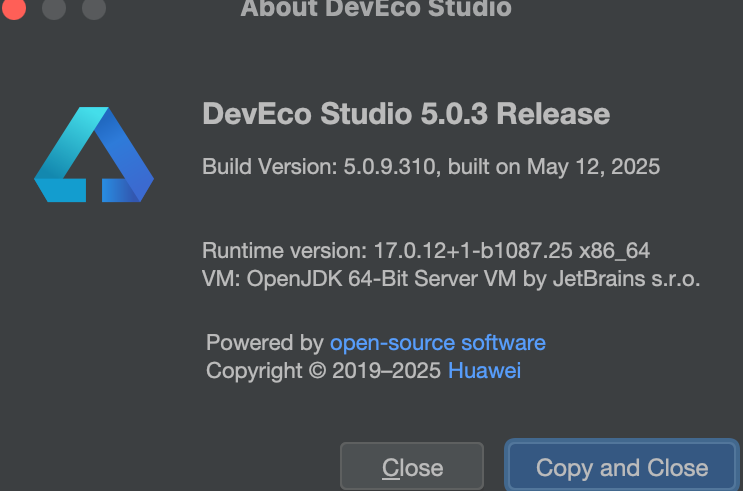743x491 pixels.
Task: Click the About DevEco Studio title bar
Action: (375, 9)
